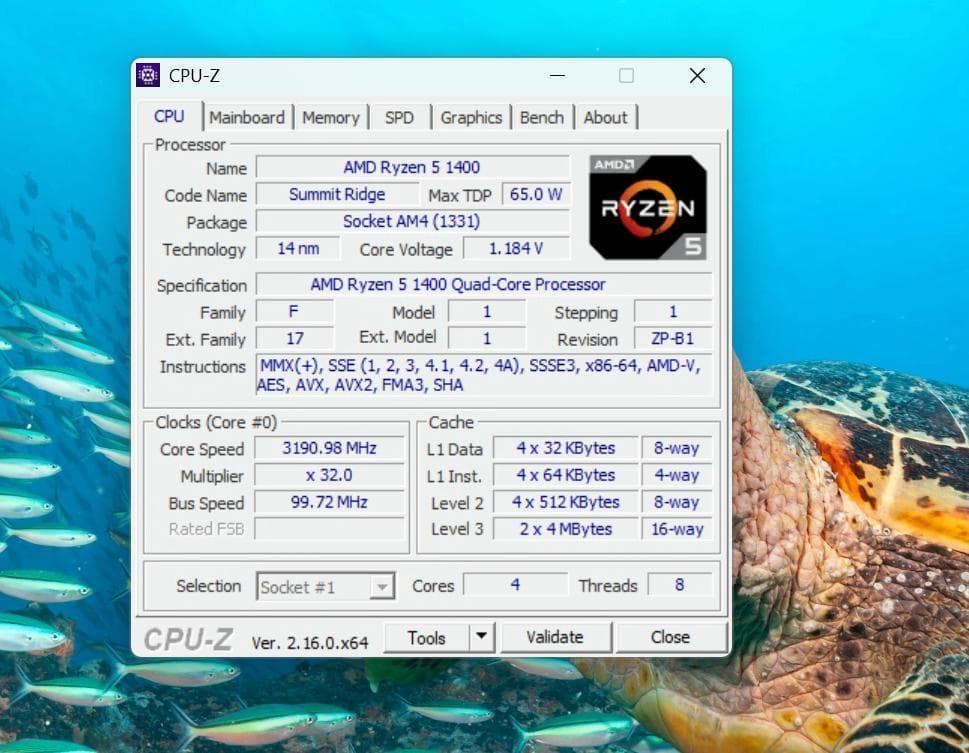Expand the Tools button options

click(480, 637)
